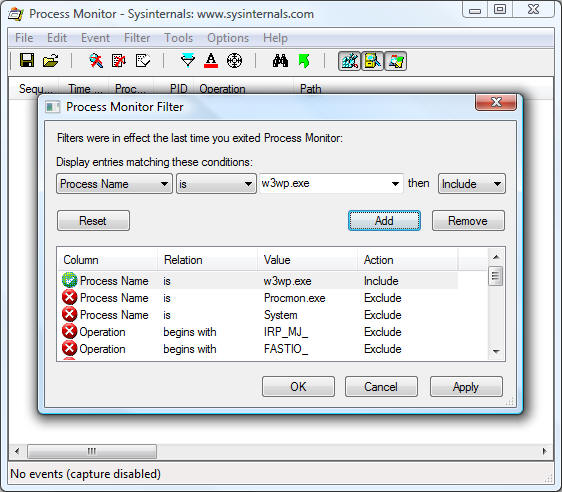This screenshot has height=492, width=562.
Task: Toggle the green check on w3wp.exe filter row
Action: pos(69,280)
